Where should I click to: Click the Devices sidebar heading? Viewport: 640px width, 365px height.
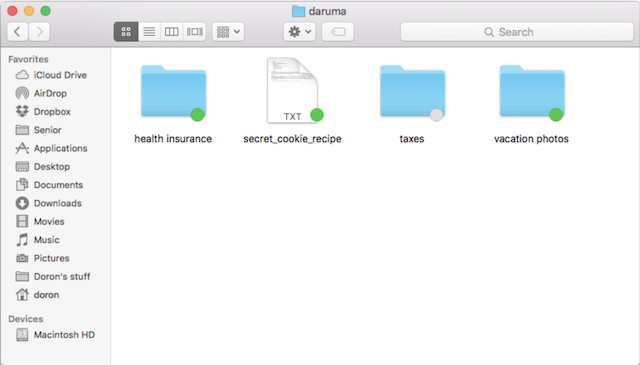26,319
